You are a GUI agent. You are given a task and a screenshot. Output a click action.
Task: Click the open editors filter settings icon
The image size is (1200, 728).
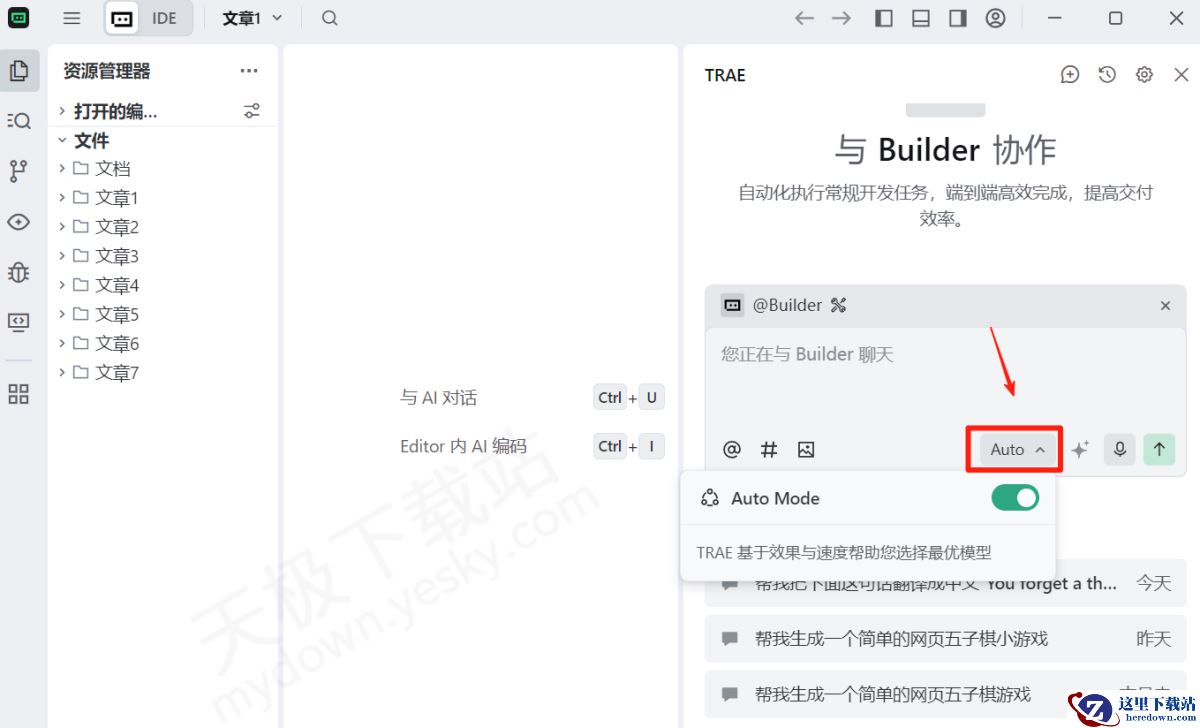(x=252, y=111)
